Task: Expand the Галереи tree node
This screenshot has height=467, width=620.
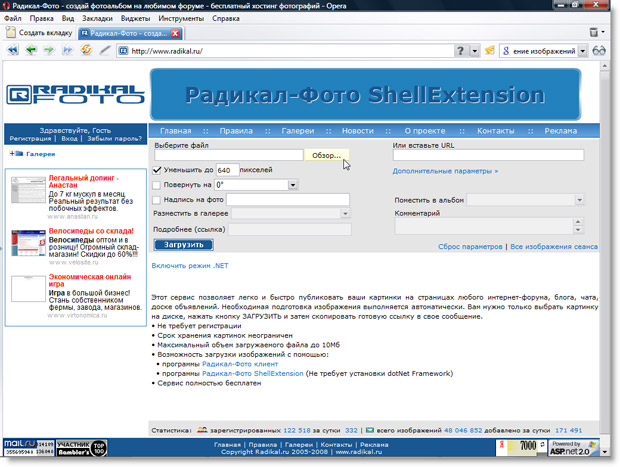Action: (11, 154)
